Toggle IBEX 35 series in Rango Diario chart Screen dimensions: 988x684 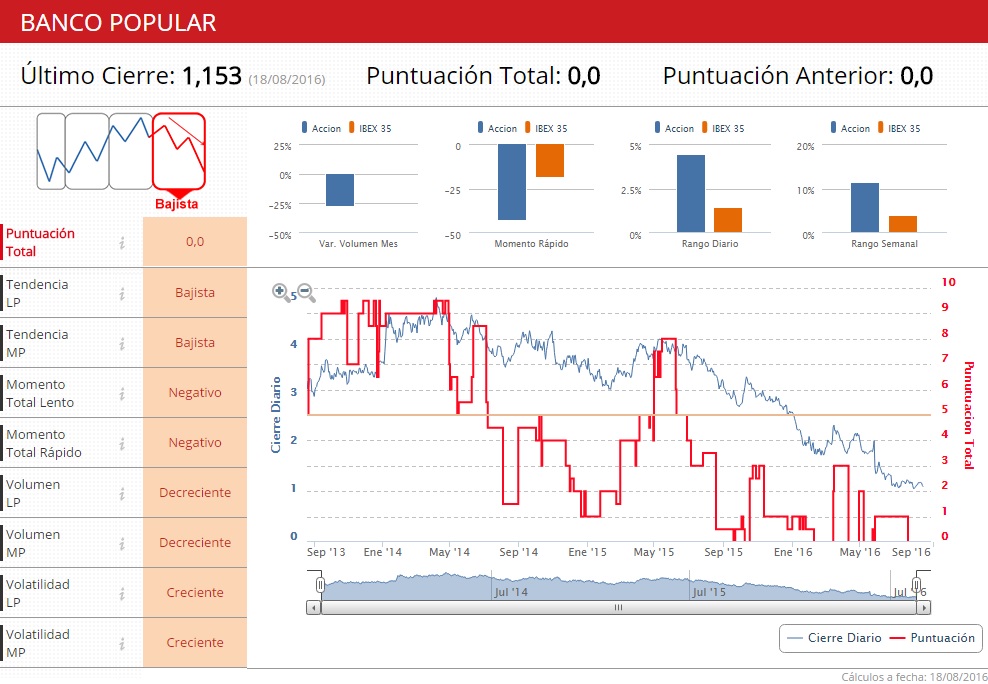723,128
